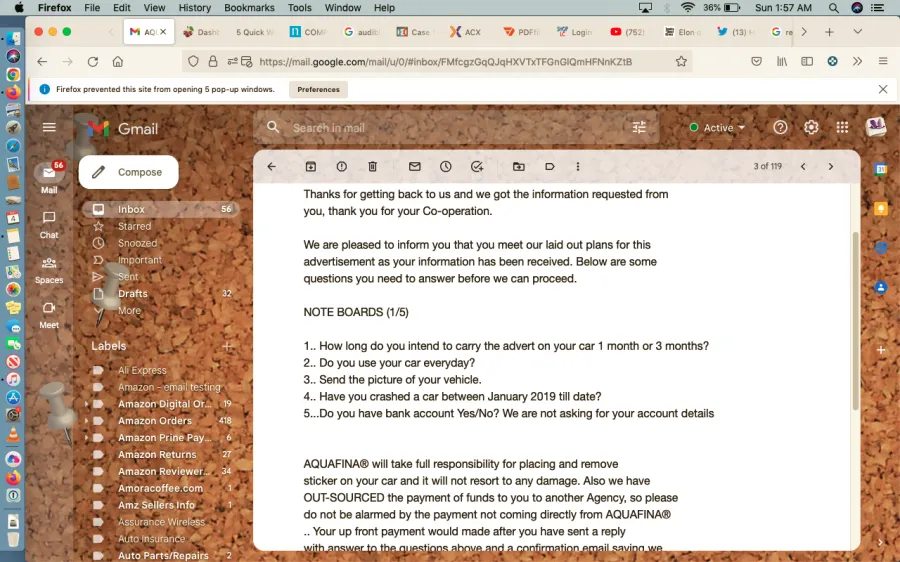This screenshot has width=900, height=562.
Task: Open the Spaces section
Action: [49, 270]
